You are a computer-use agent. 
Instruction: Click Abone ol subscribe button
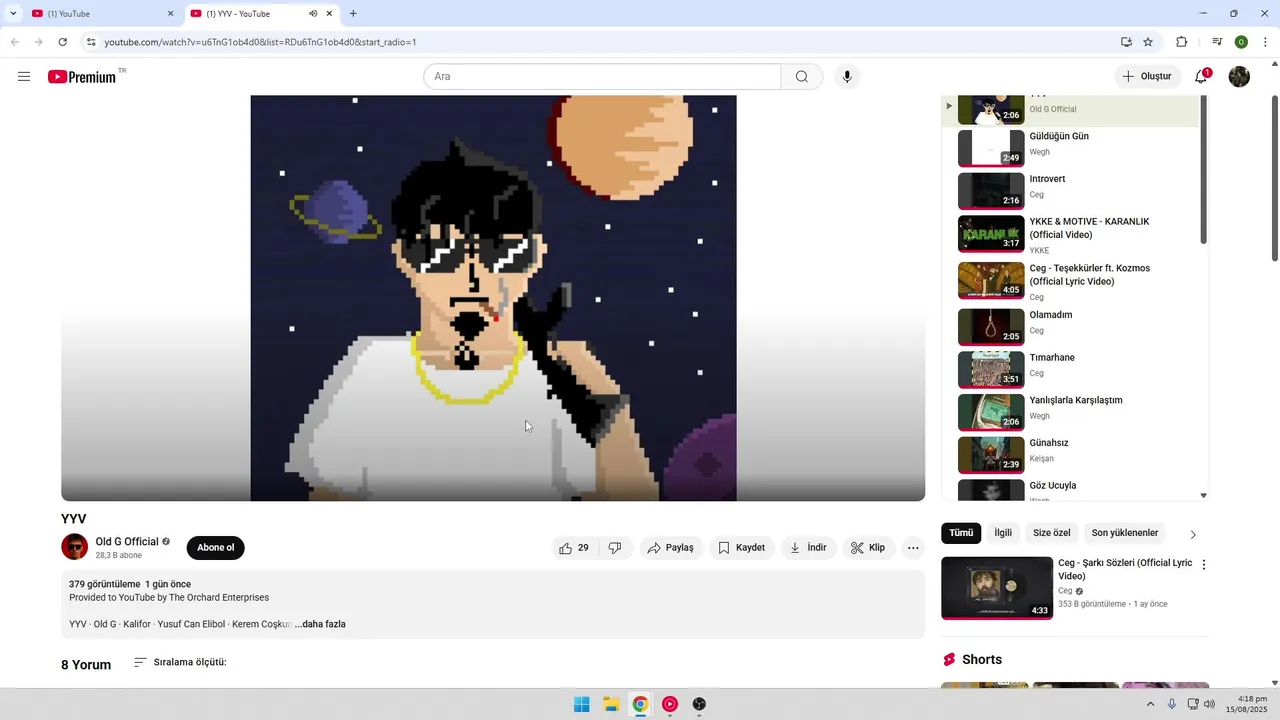pyautogui.click(x=215, y=548)
